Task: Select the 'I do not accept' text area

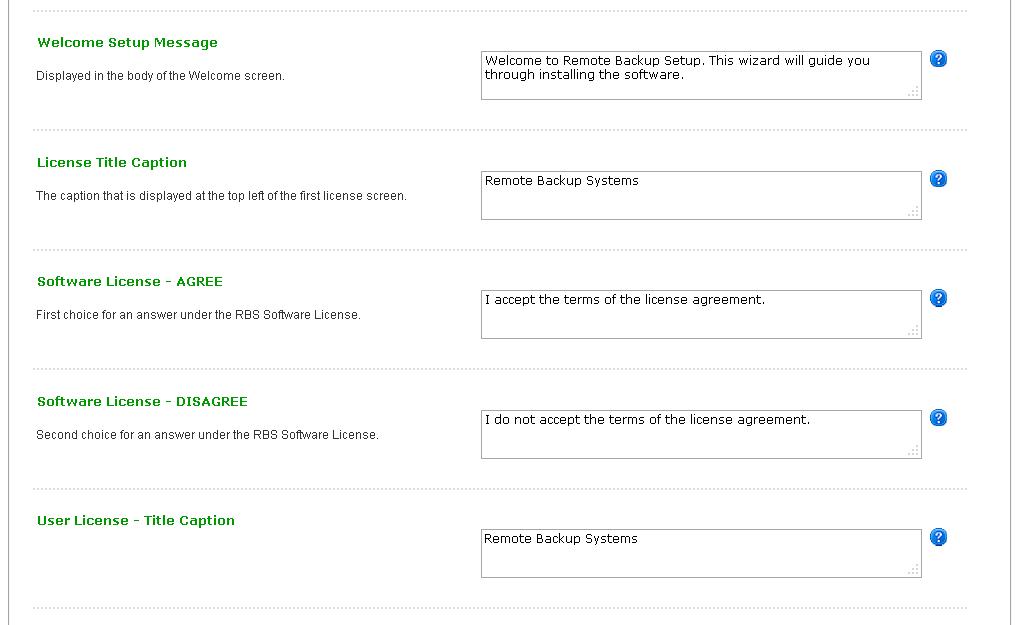Action: pyautogui.click(x=700, y=434)
